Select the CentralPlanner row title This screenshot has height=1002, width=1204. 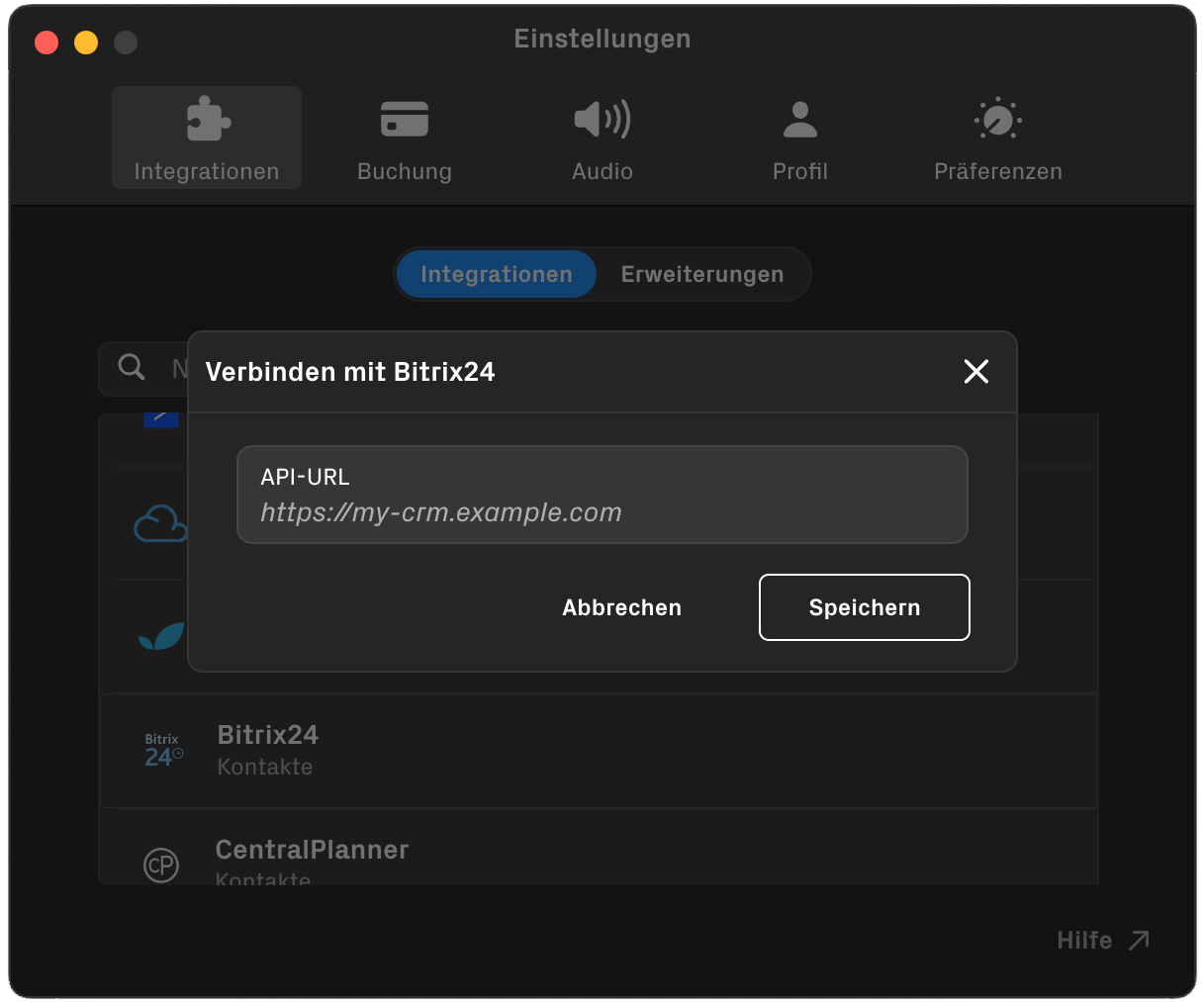click(312, 850)
